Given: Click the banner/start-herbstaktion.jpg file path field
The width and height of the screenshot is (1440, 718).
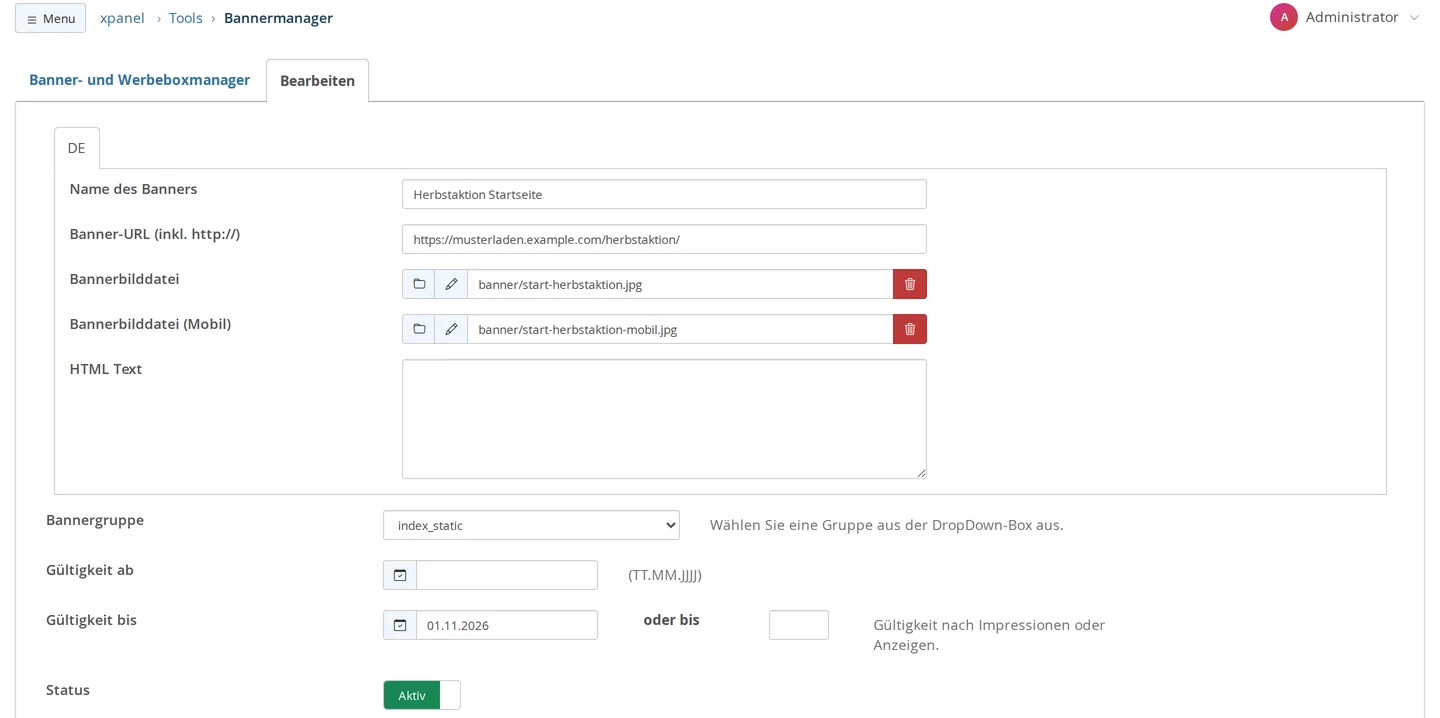Looking at the screenshot, I should pyautogui.click(x=680, y=284).
